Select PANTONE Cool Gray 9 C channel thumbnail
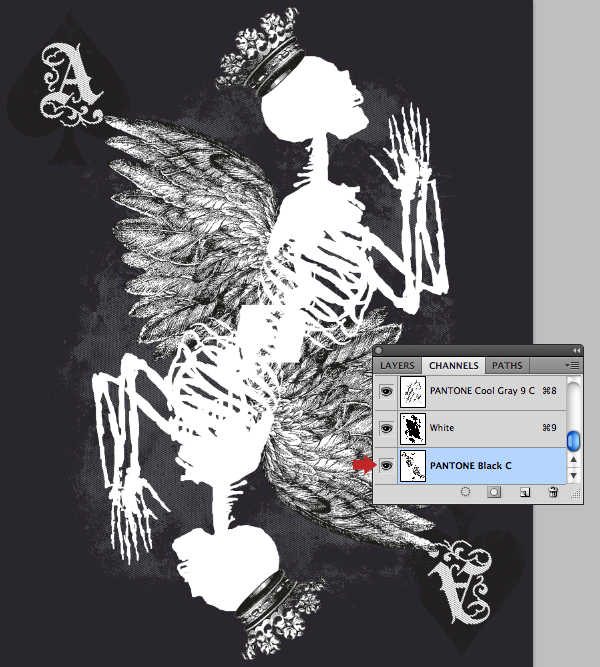The image size is (600, 667). coord(413,392)
